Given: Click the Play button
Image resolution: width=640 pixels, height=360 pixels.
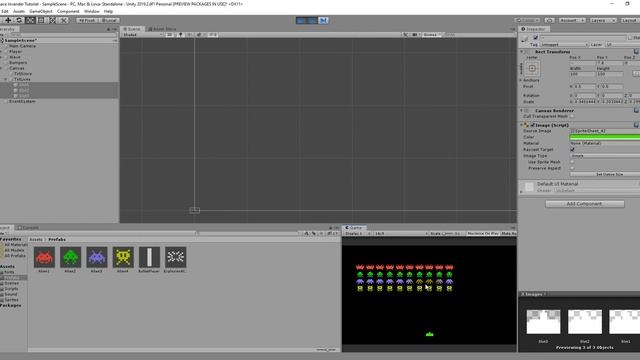Looking at the screenshot, I should pyautogui.click(x=301, y=20).
